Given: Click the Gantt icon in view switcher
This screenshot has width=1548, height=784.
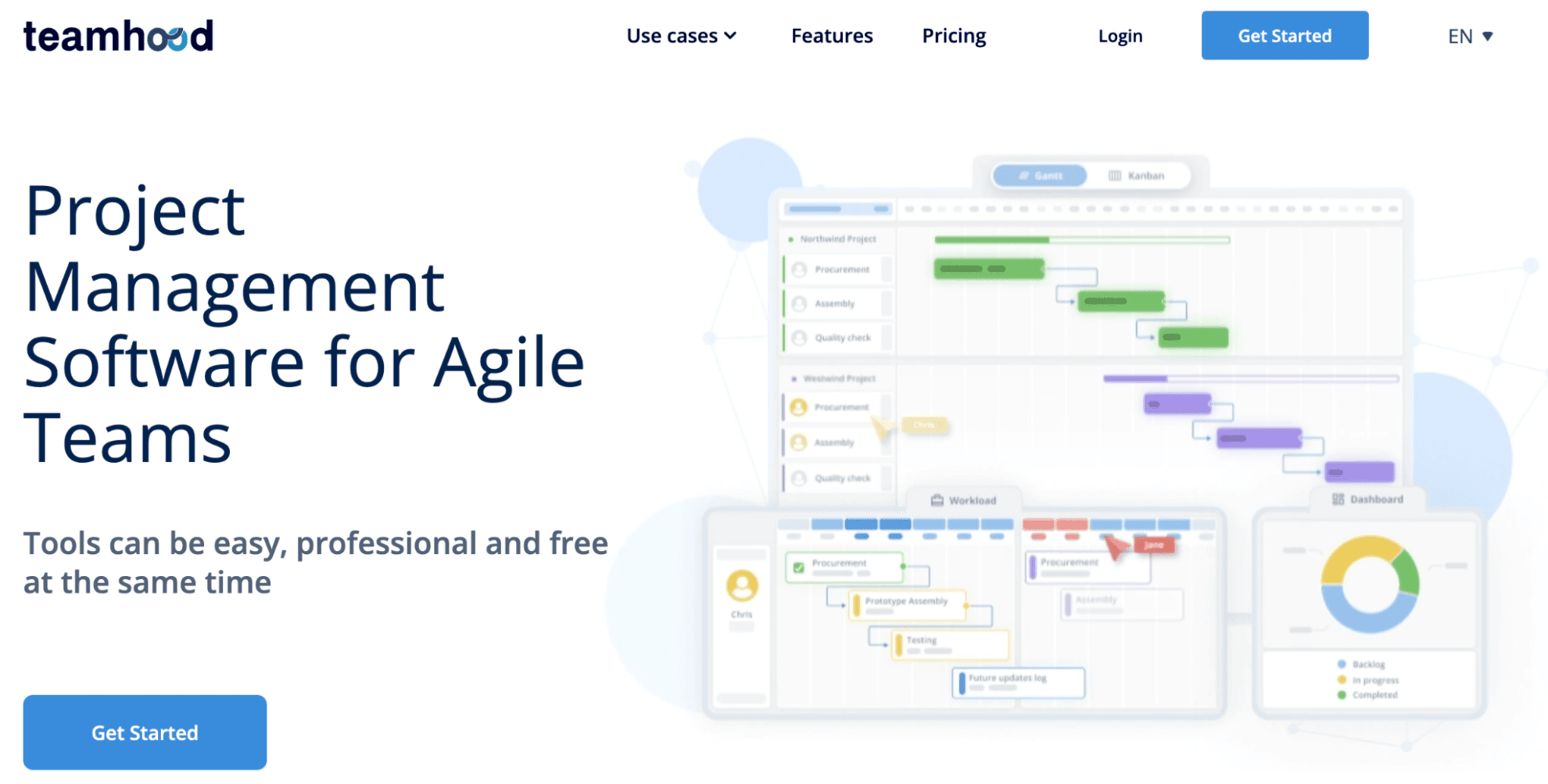Looking at the screenshot, I should click(1023, 176).
